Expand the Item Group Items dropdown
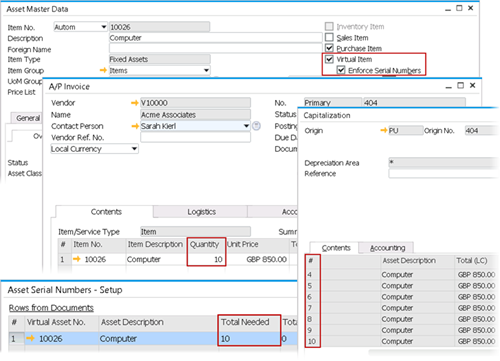 pyautogui.click(x=206, y=70)
